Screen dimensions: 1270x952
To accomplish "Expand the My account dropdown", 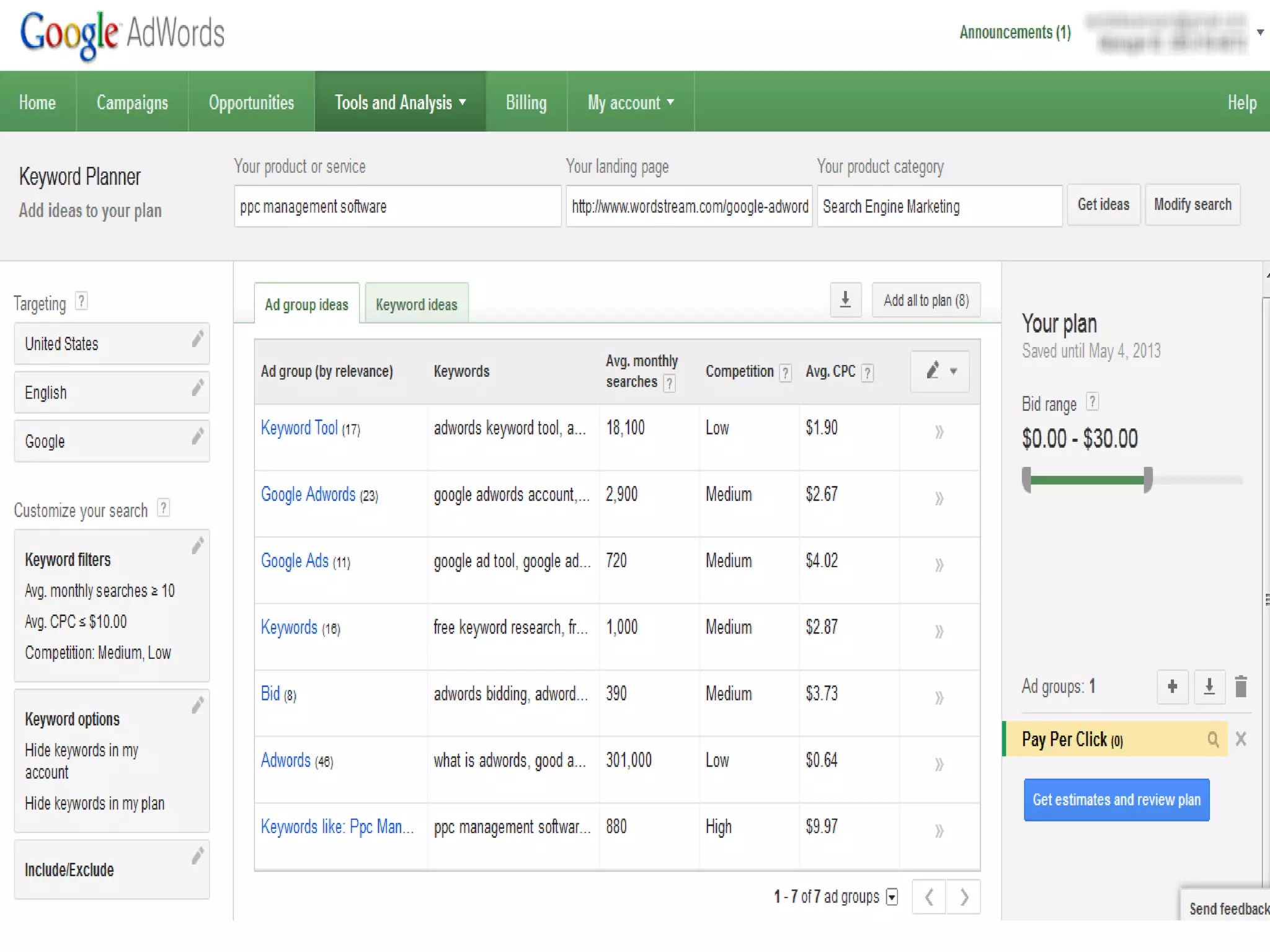I will point(630,102).
